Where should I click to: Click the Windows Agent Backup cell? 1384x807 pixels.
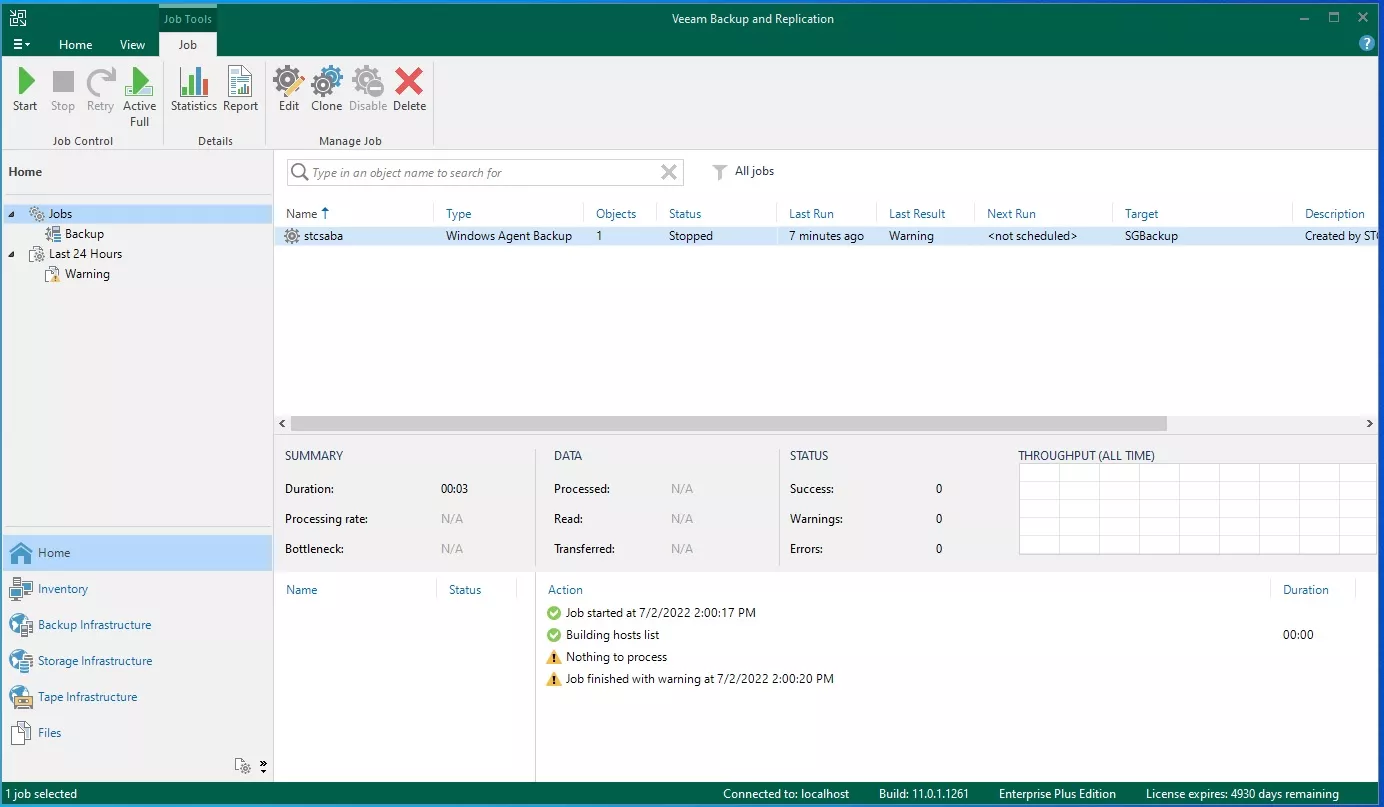pos(509,236)
